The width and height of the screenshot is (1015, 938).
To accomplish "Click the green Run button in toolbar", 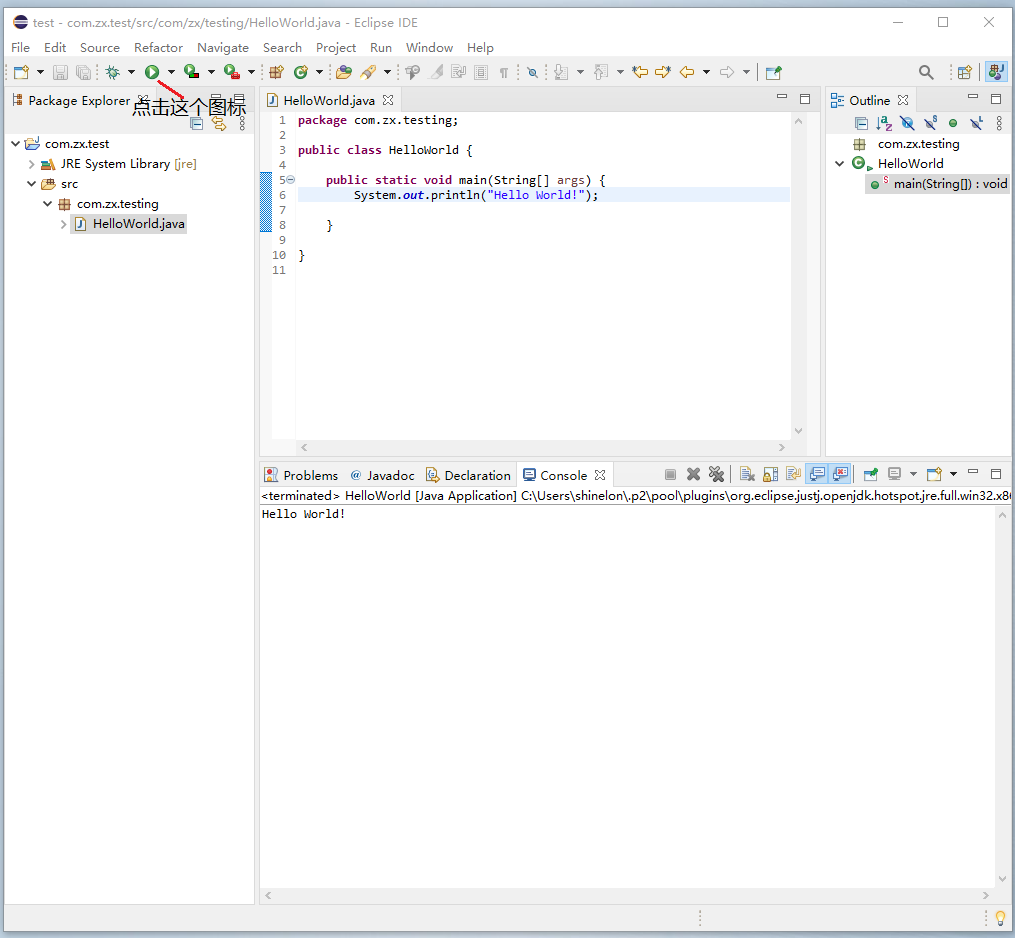I will click(x=151, y=72).
